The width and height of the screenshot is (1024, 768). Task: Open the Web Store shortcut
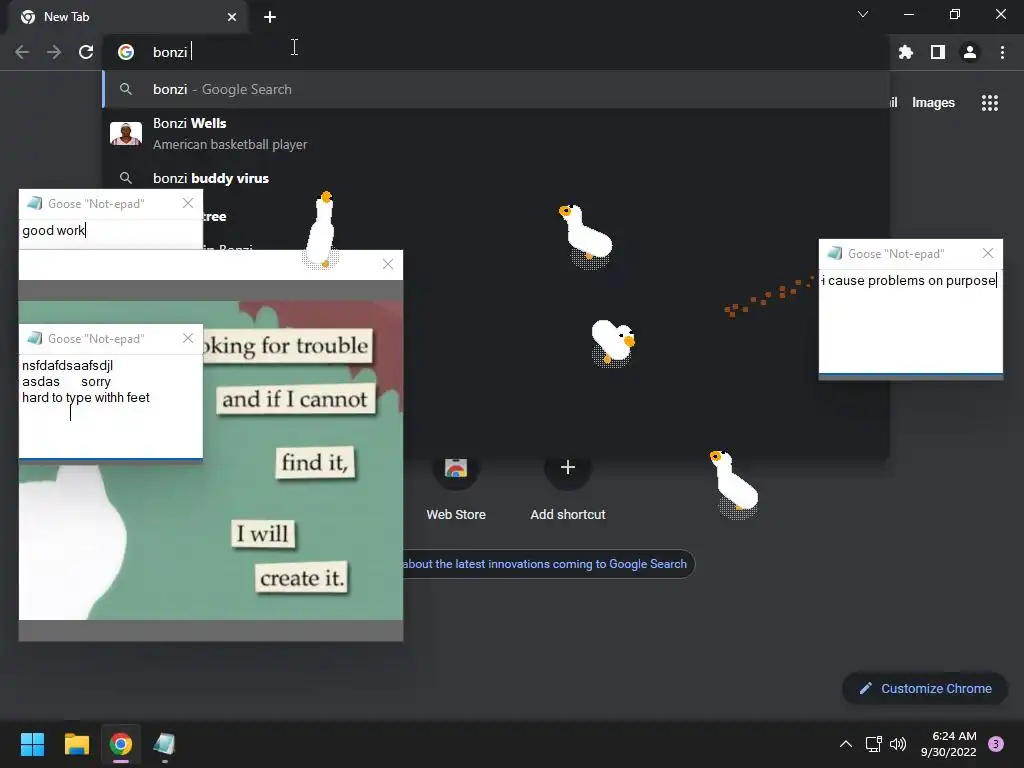(x=456, y=487)
